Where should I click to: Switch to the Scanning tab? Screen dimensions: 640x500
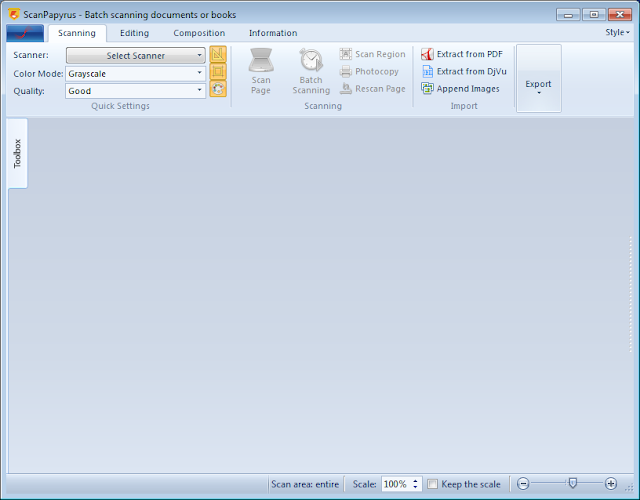[x=77, y=33]
